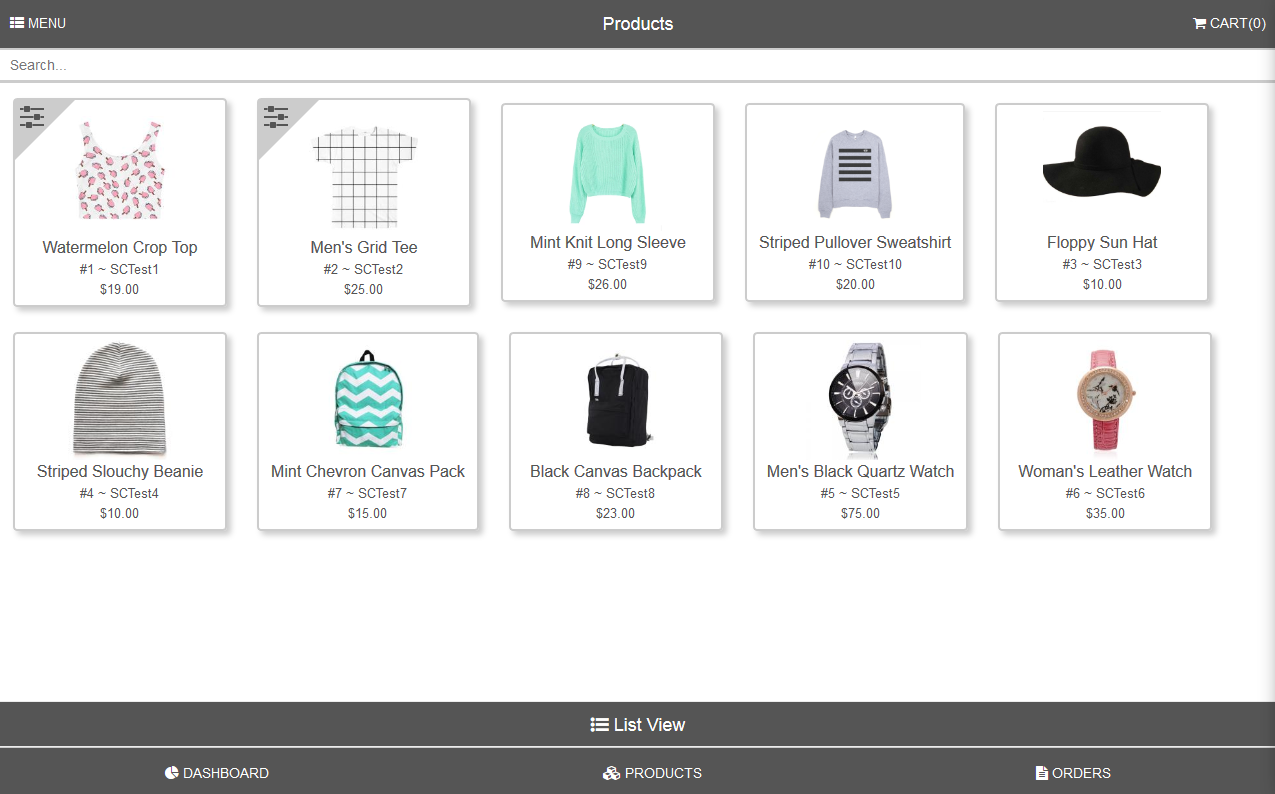Click the '#5 ~ SCTest5' SKU text

tap(860, 493)
